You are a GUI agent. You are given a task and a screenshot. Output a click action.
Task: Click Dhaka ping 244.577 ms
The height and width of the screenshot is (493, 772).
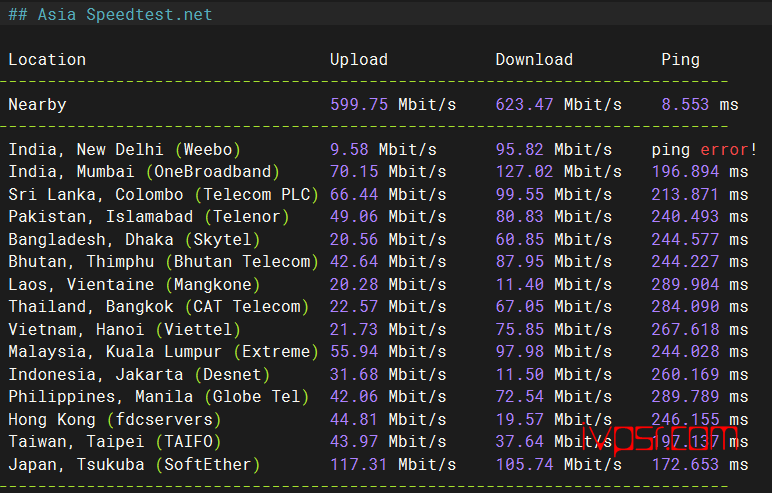tap(700, 239)
